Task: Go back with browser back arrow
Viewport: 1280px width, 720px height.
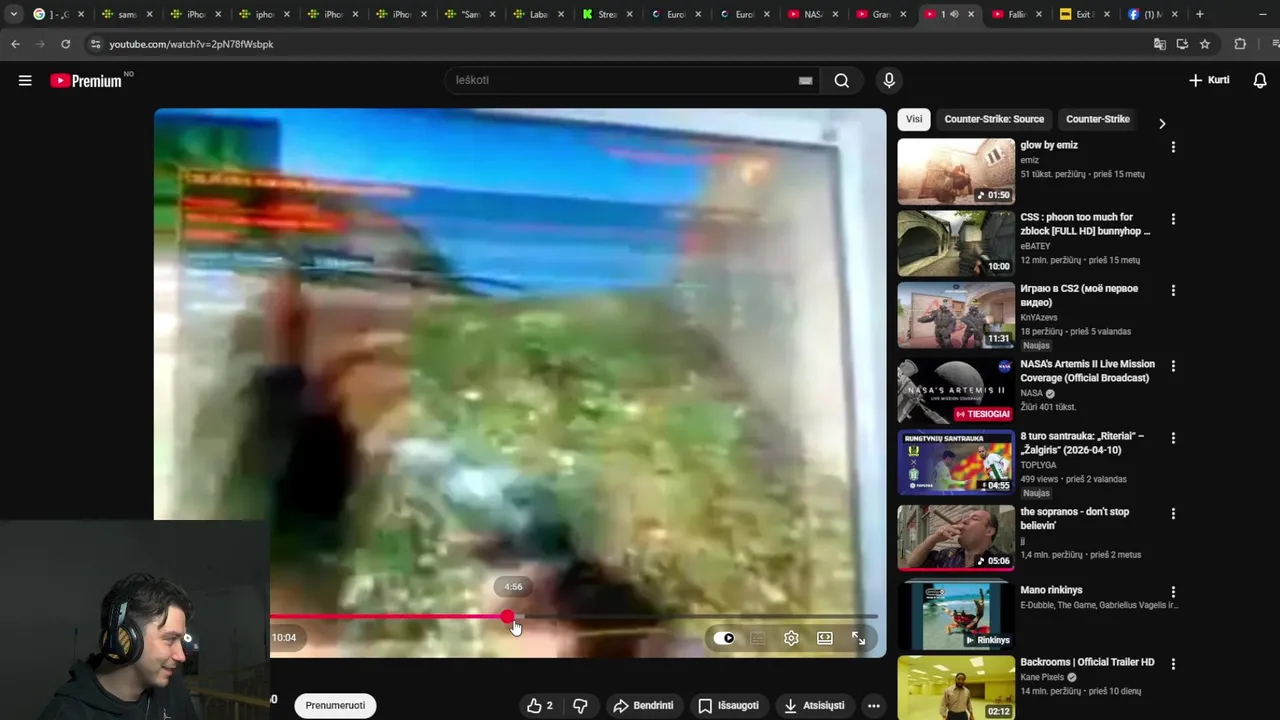Action: tap(15, 44)
